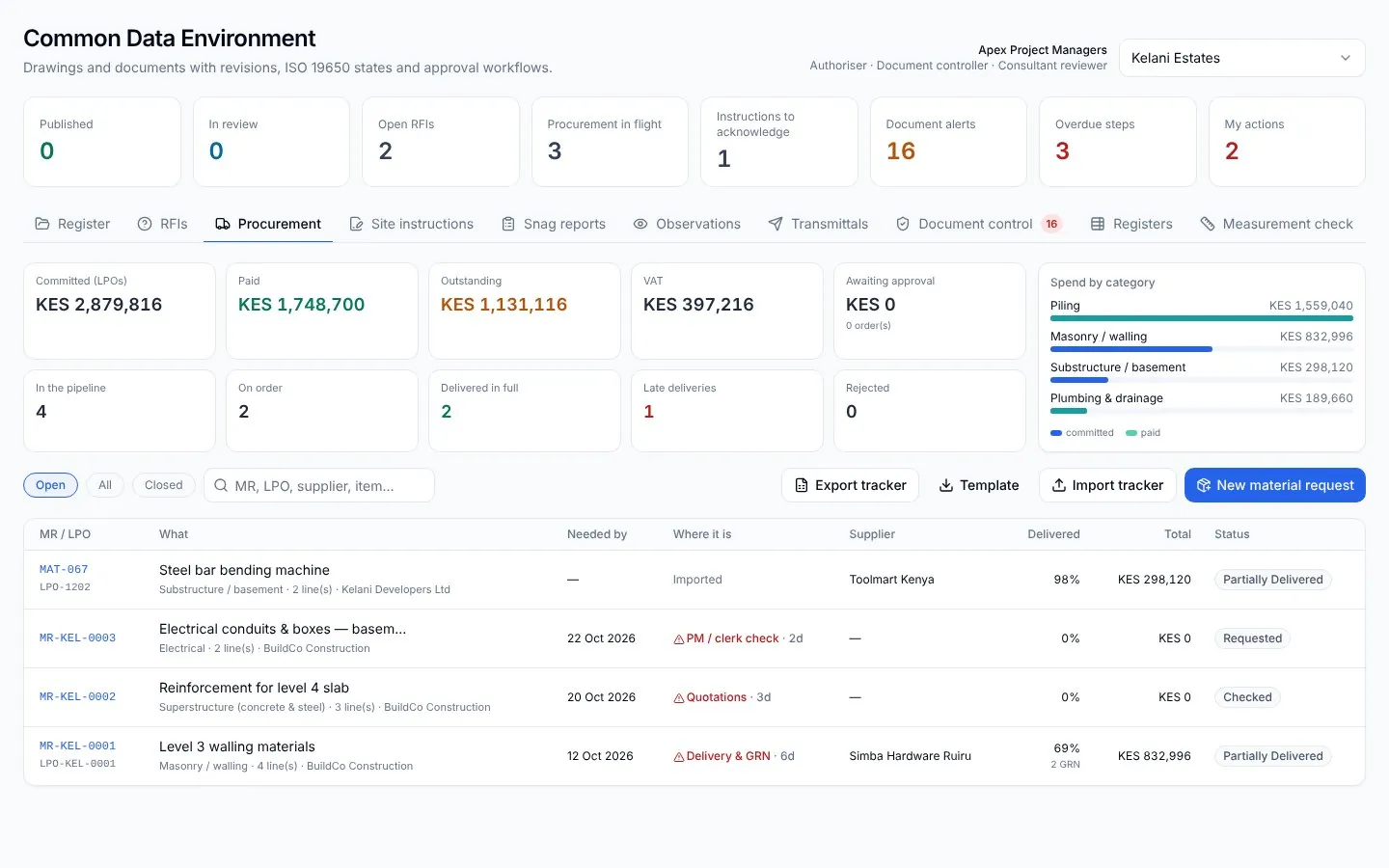This screenshot has width=1389, height=868.
Task: Click the Transmittals paper-plane icon
Action: click(776, 224)
